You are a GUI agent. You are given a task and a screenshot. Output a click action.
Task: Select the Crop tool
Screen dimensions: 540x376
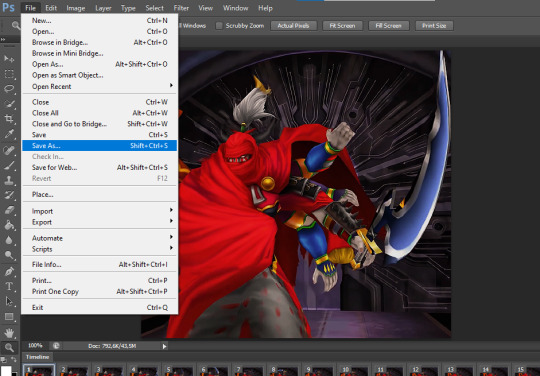[x=9, y=119]
